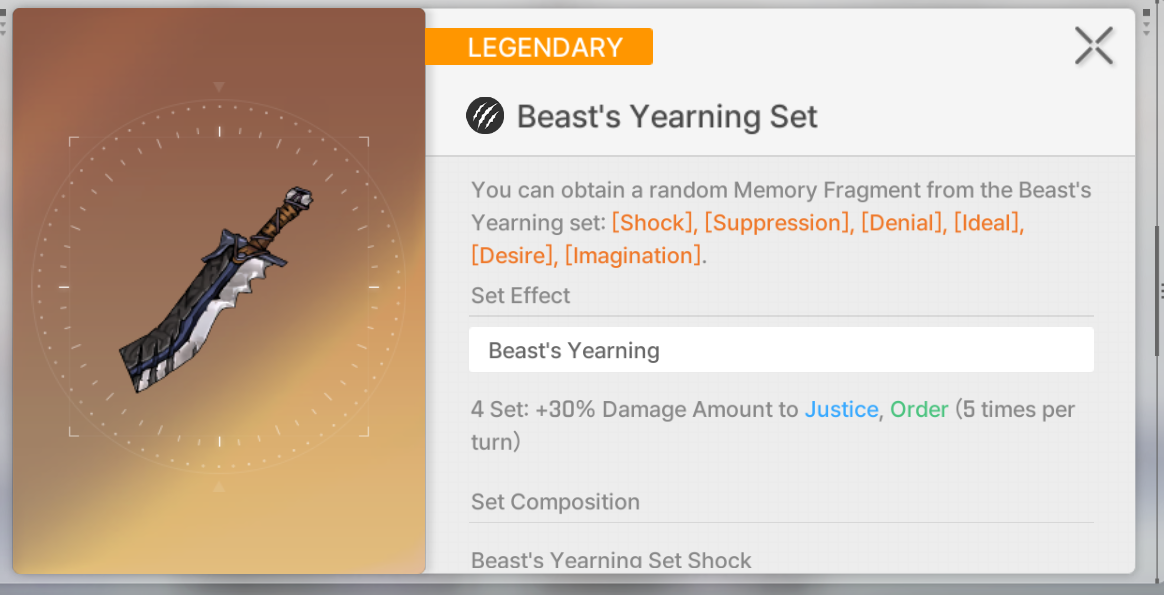The image size is (1164, 595).
Task: Click the green Order attribute keyword
Action: click(918, 409)
